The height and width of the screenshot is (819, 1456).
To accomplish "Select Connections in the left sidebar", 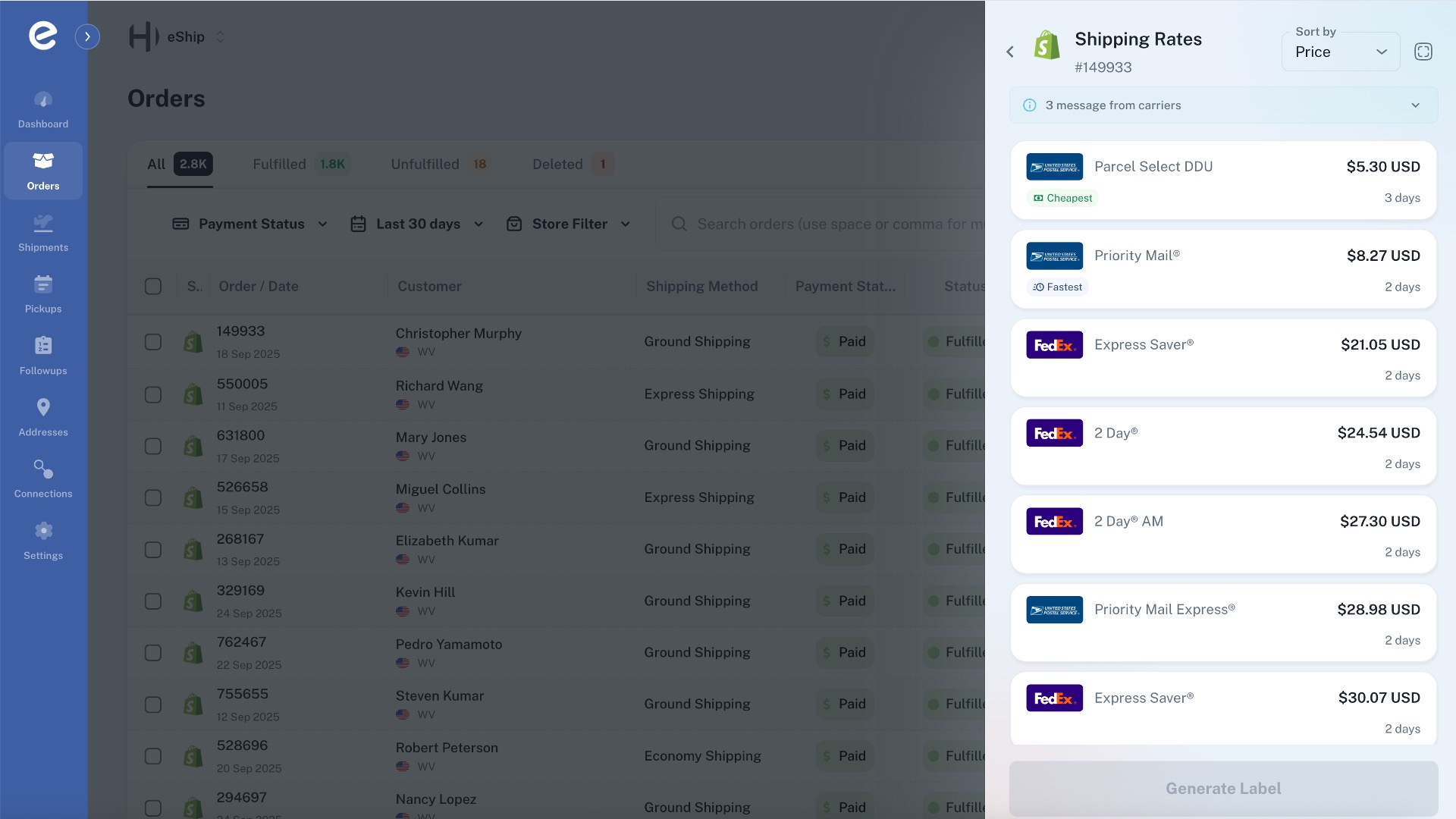I will pos(42,478).
